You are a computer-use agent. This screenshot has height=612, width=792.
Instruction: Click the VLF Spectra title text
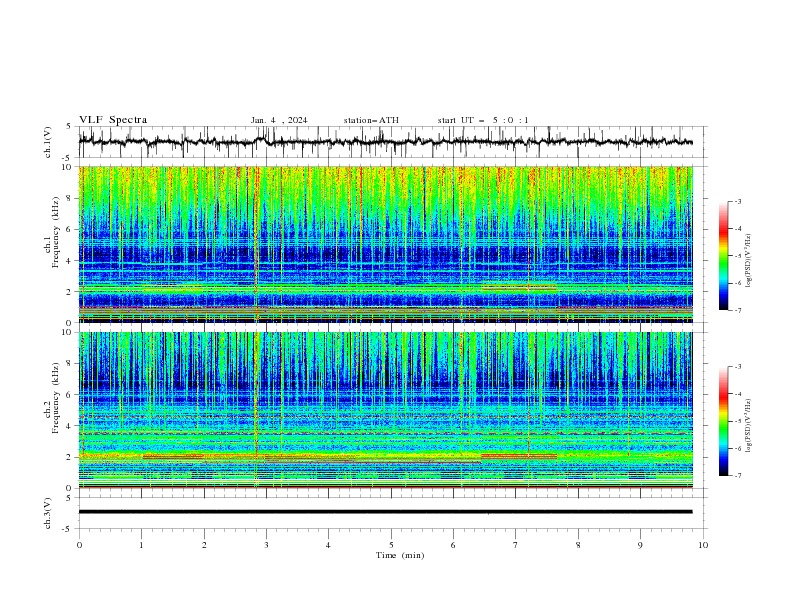point(113,120)
